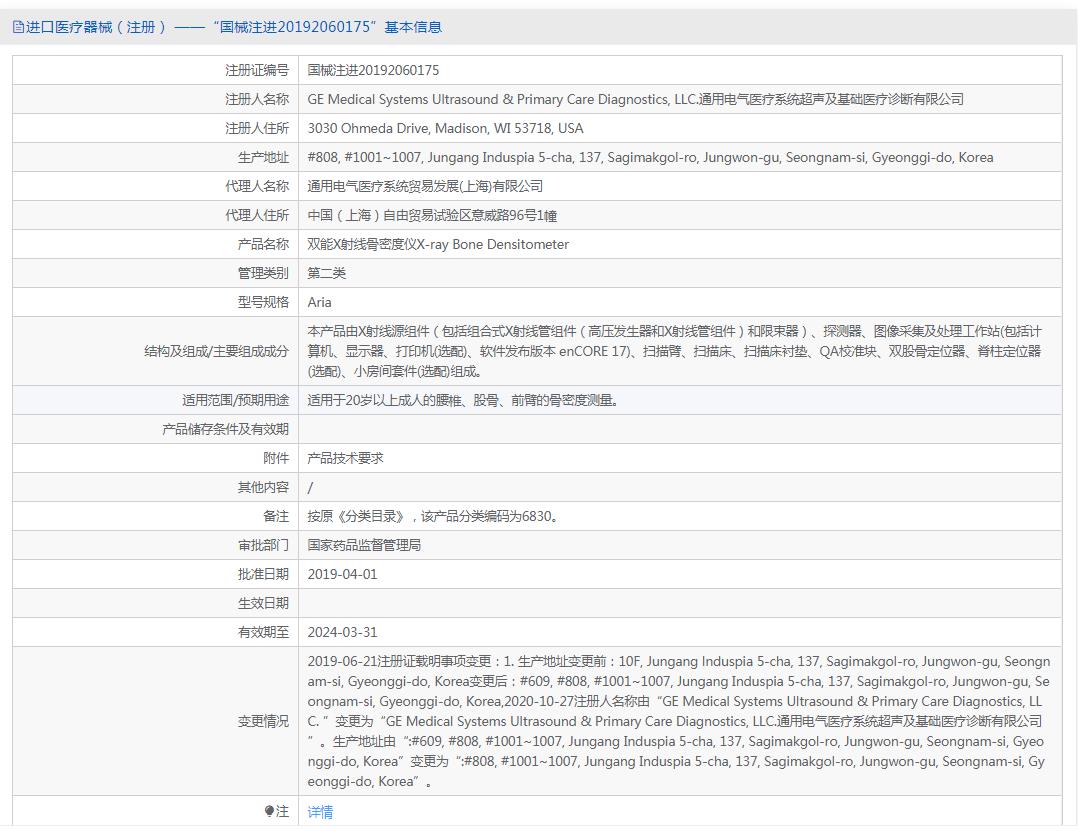Click the composition text starting 本产品由X射线源组件
The width and height of the screenshot is (1078, 831).
(674, 351)
